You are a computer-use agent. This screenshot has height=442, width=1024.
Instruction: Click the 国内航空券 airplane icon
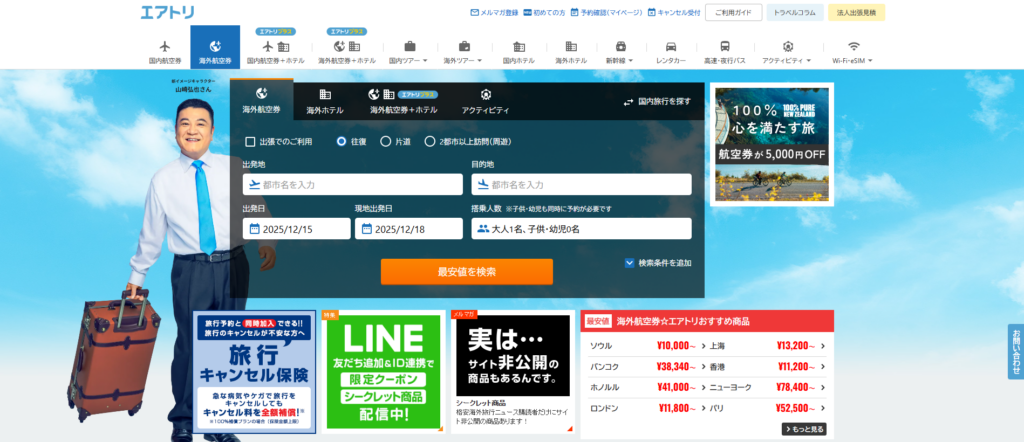164,46
